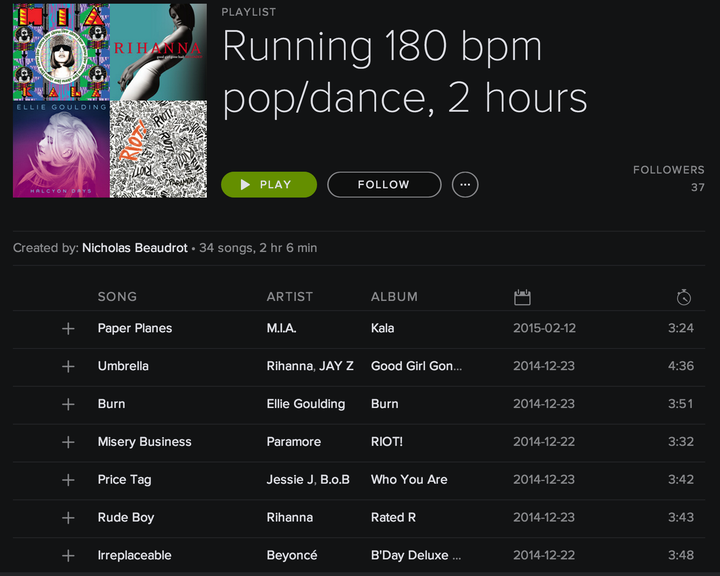Image resolution: width=720 pixels, height=576 pixels.
Task: Open the album Kala
Action: [x=382, y=328]
